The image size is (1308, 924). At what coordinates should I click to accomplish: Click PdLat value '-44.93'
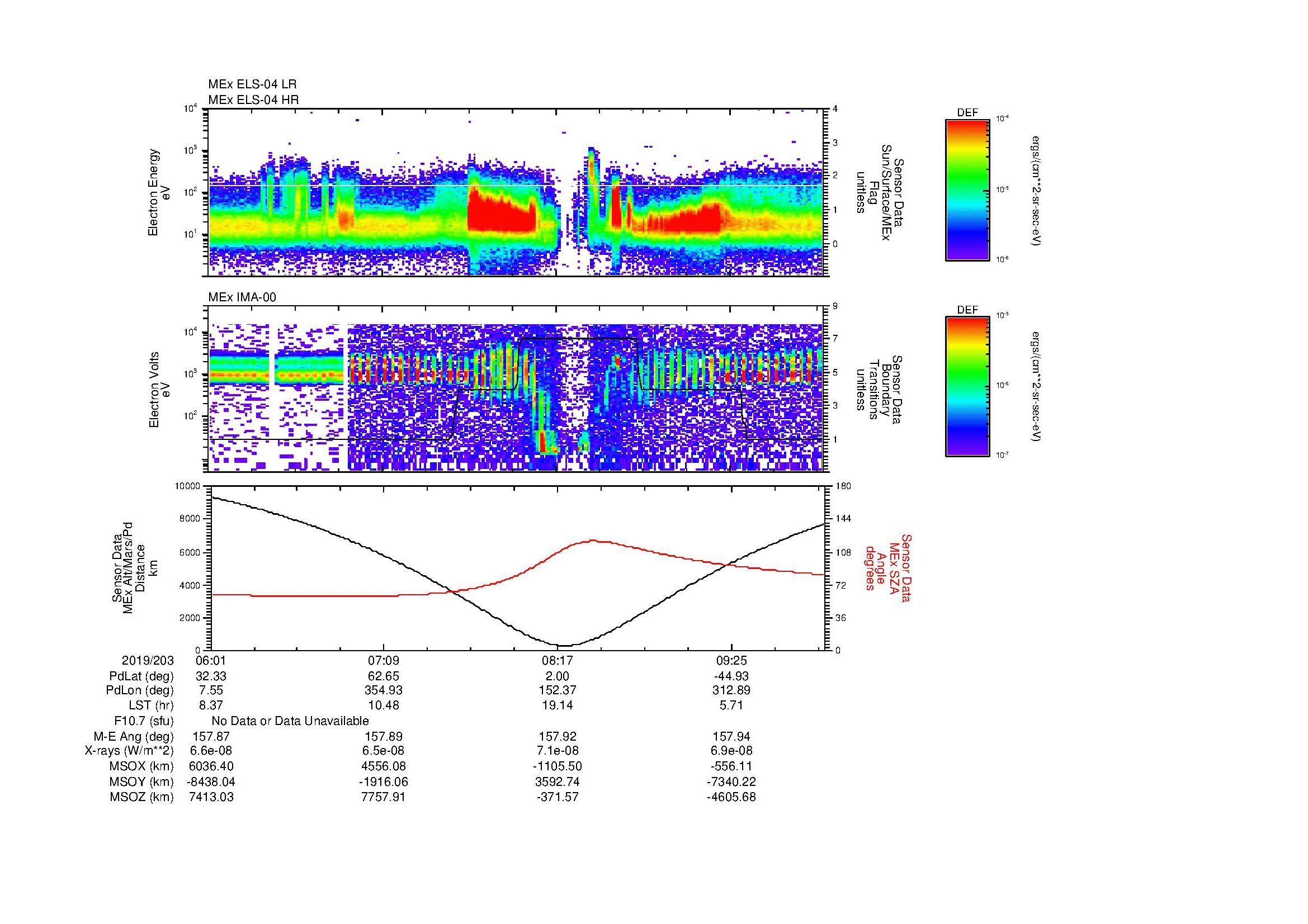click(x=731, y=676)
